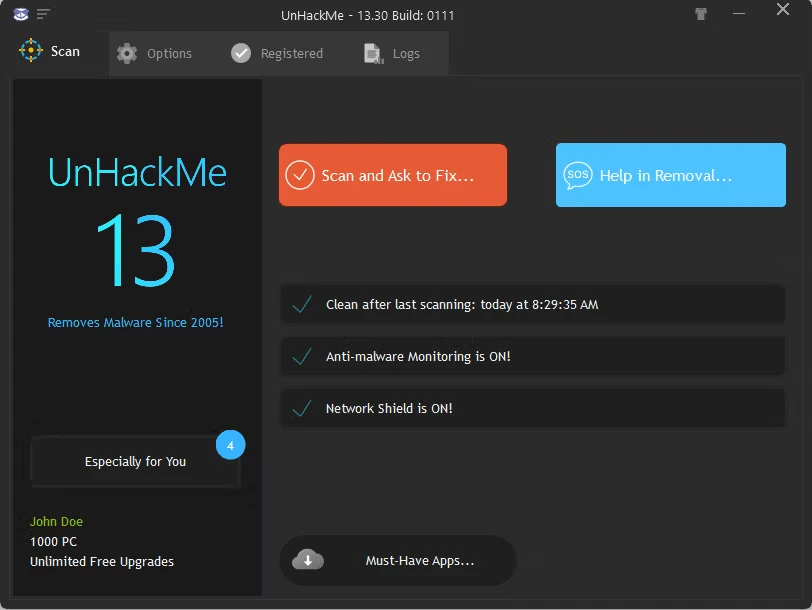Click the Registered checkmark badge icon
Viewport: 812px width, 610px height.
pyautogui.click(x=241, y=54)
